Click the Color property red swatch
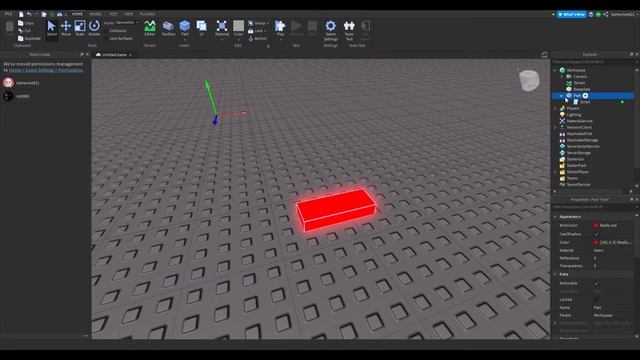 coord(596,242)
